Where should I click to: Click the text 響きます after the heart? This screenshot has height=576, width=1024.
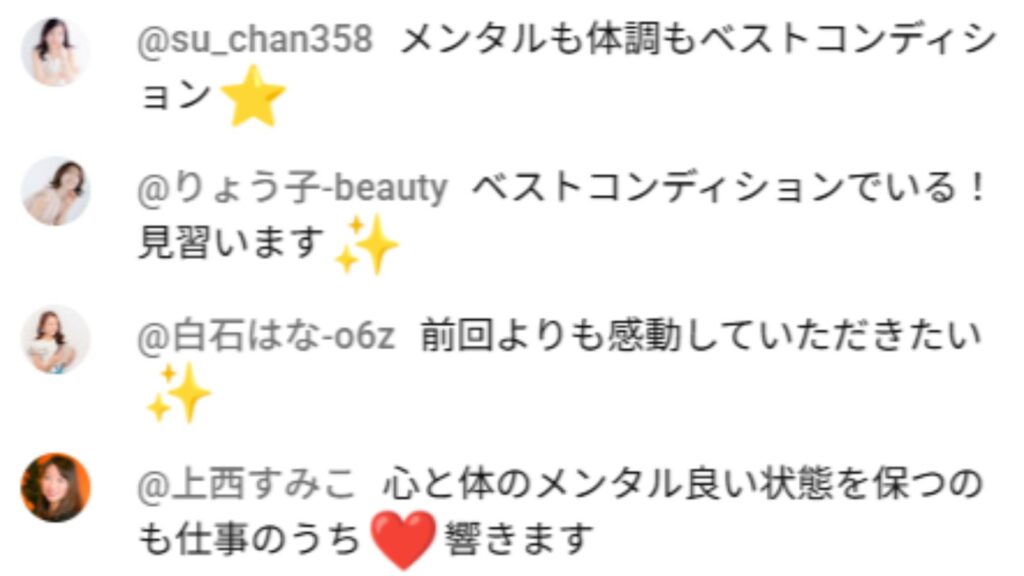coord(519,539)
